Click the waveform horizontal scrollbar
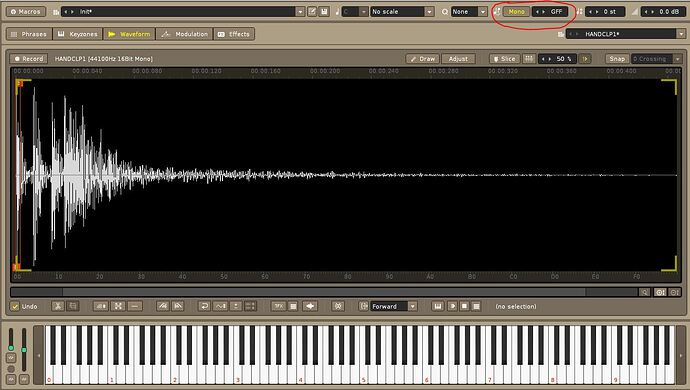 (324, 292)
